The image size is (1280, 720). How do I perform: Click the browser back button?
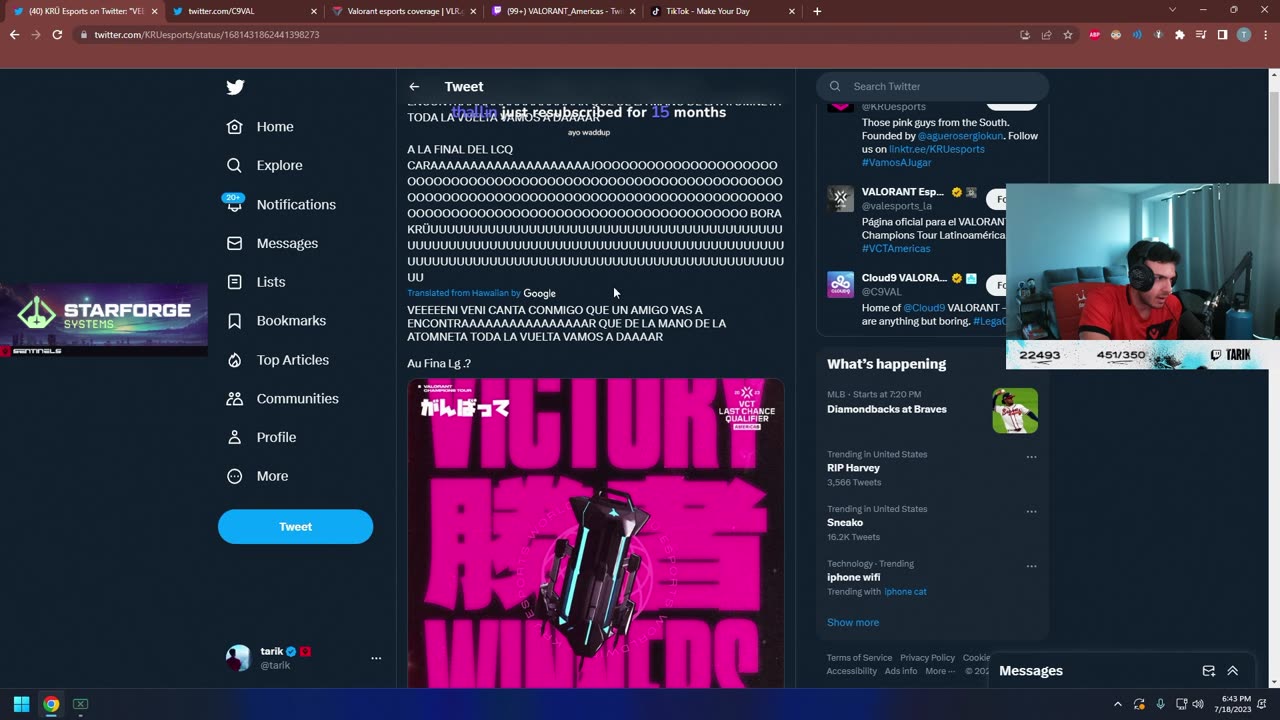click(14, 34)
